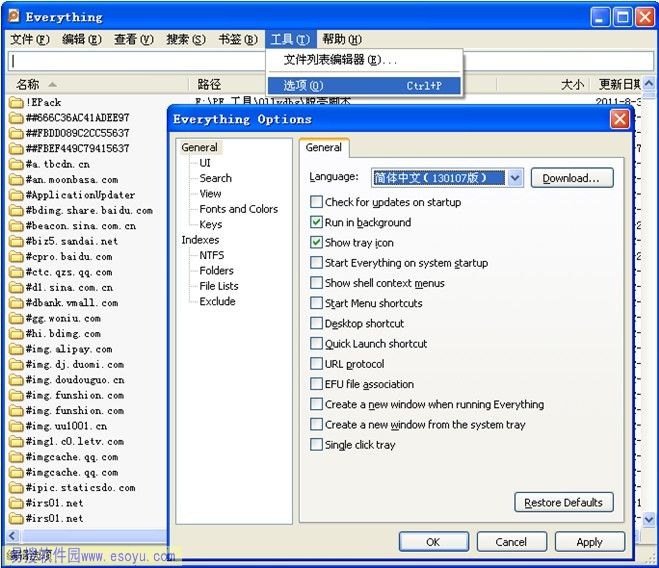The image size is (659, 568).
Task: Open the 文件(F) menu
Action: [x=29, y=40]
